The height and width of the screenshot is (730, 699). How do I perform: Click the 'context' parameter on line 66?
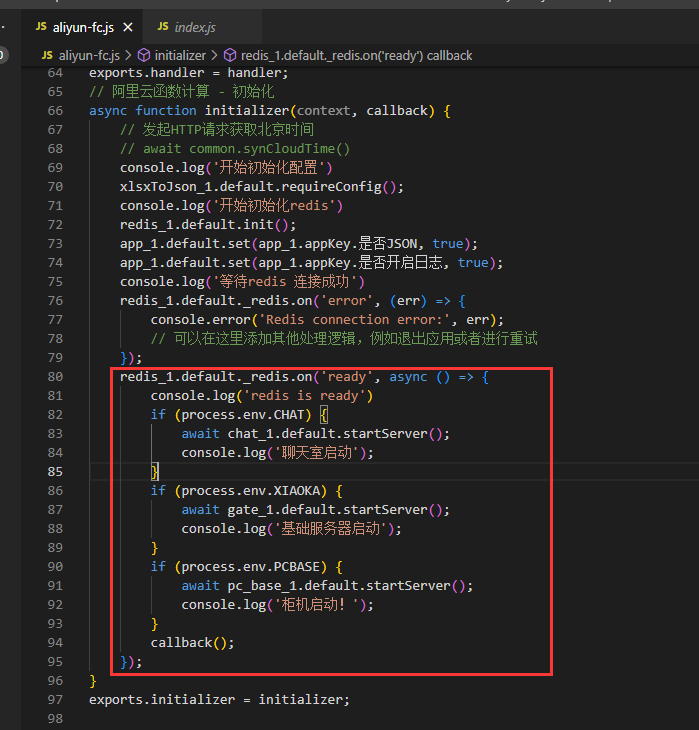tap(324, 111)
